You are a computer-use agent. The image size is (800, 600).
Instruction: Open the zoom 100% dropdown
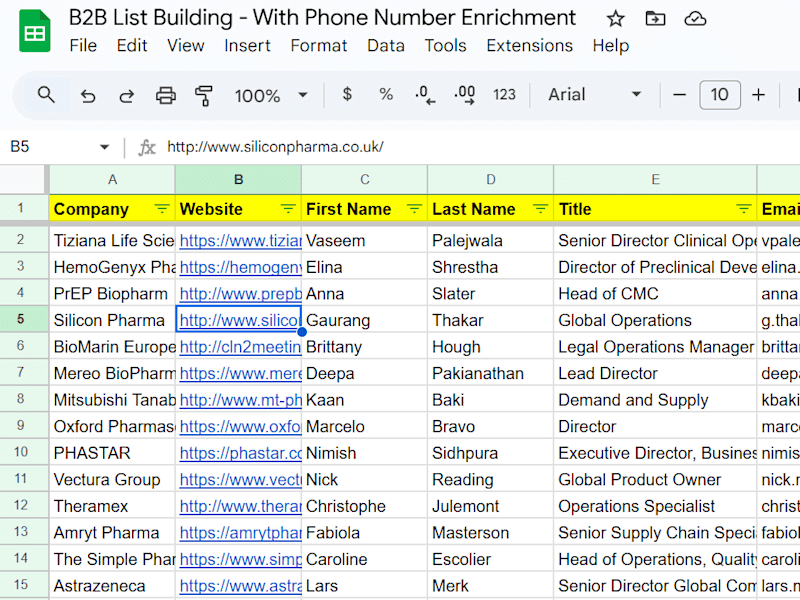coord(271,95)
